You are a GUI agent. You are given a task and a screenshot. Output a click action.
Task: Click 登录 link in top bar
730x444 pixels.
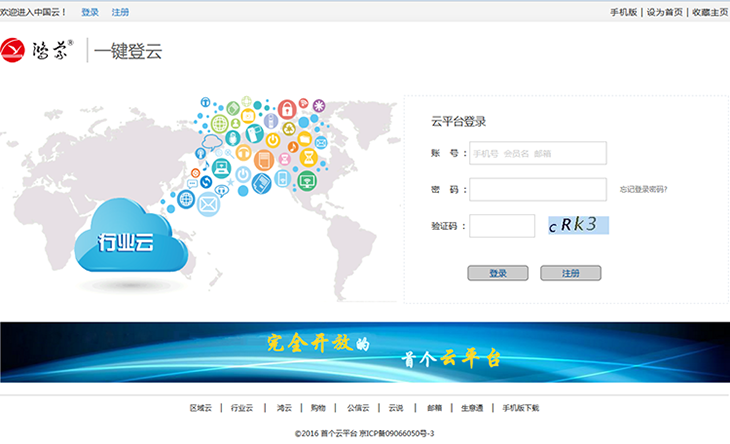90,12
